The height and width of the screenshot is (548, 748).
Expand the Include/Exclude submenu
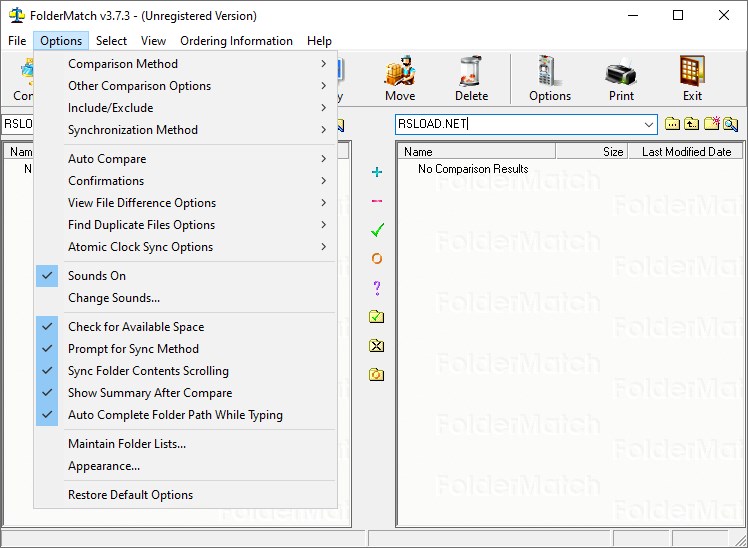click(x=185, y=107)
